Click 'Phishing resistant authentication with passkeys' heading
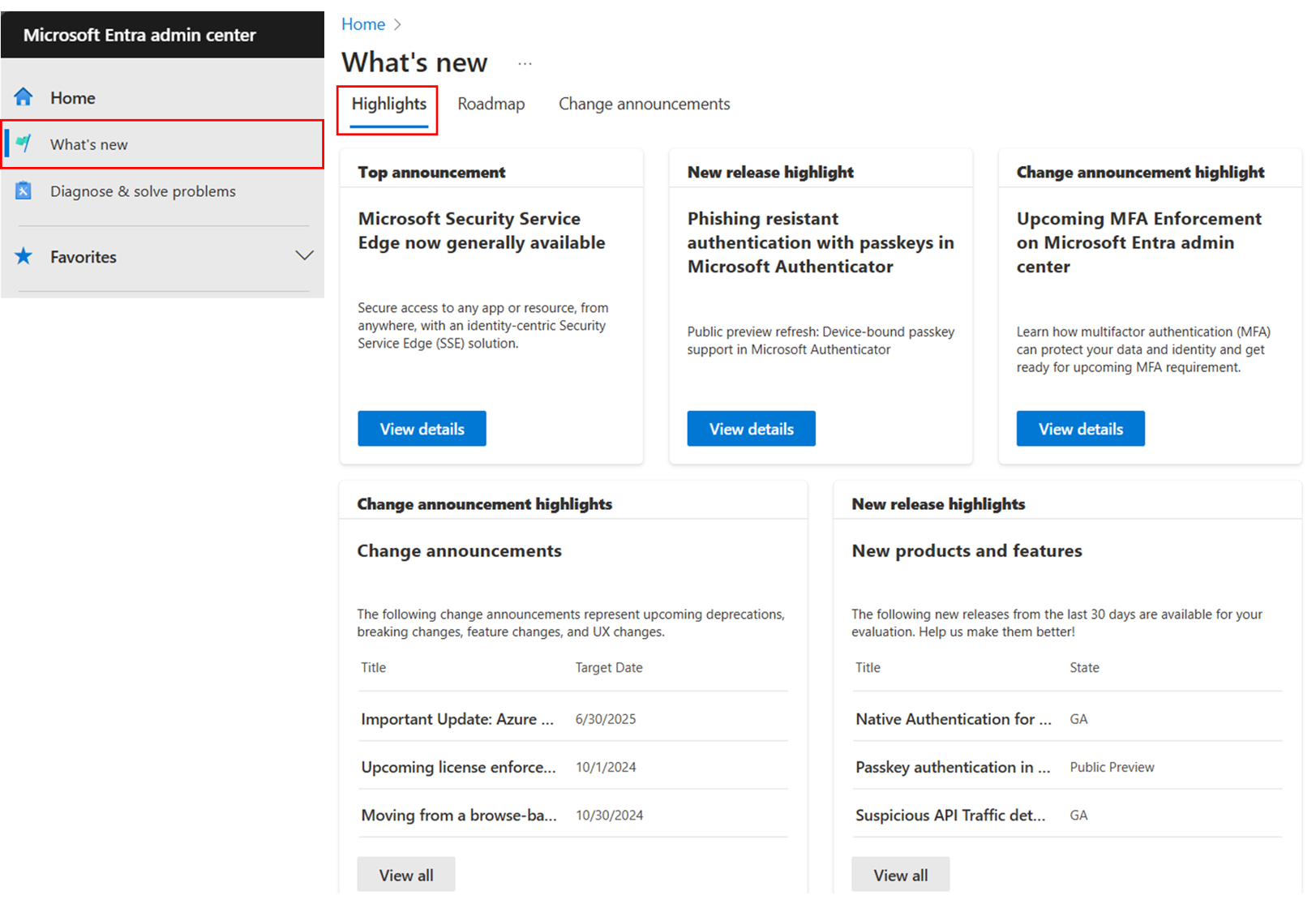The image size is (1316, 912). click(821, 242)
